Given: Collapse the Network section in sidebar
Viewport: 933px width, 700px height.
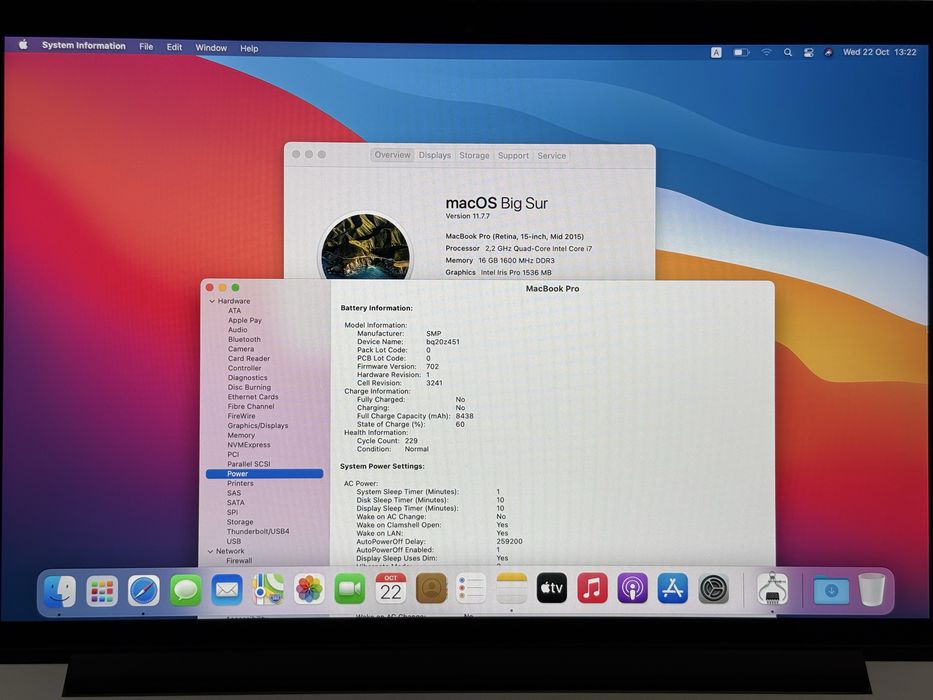Looking at the screenshot, I should tap(211, 551).
